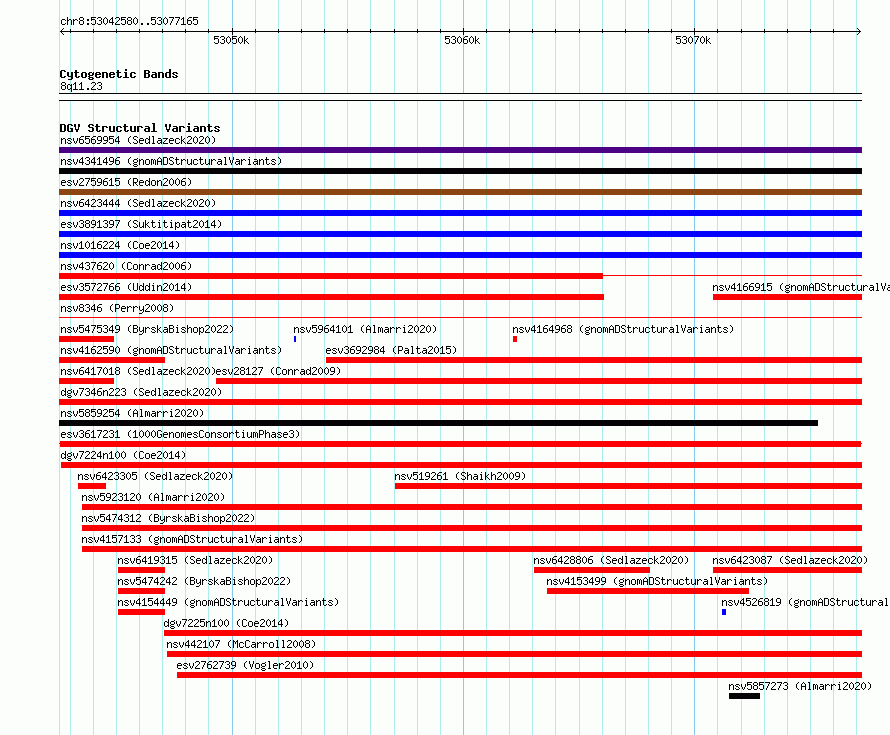890x735 pixels.
Task: Open esv28127 (Conrad2009) label
Action: pyautogui.click(x=279, y=371)
